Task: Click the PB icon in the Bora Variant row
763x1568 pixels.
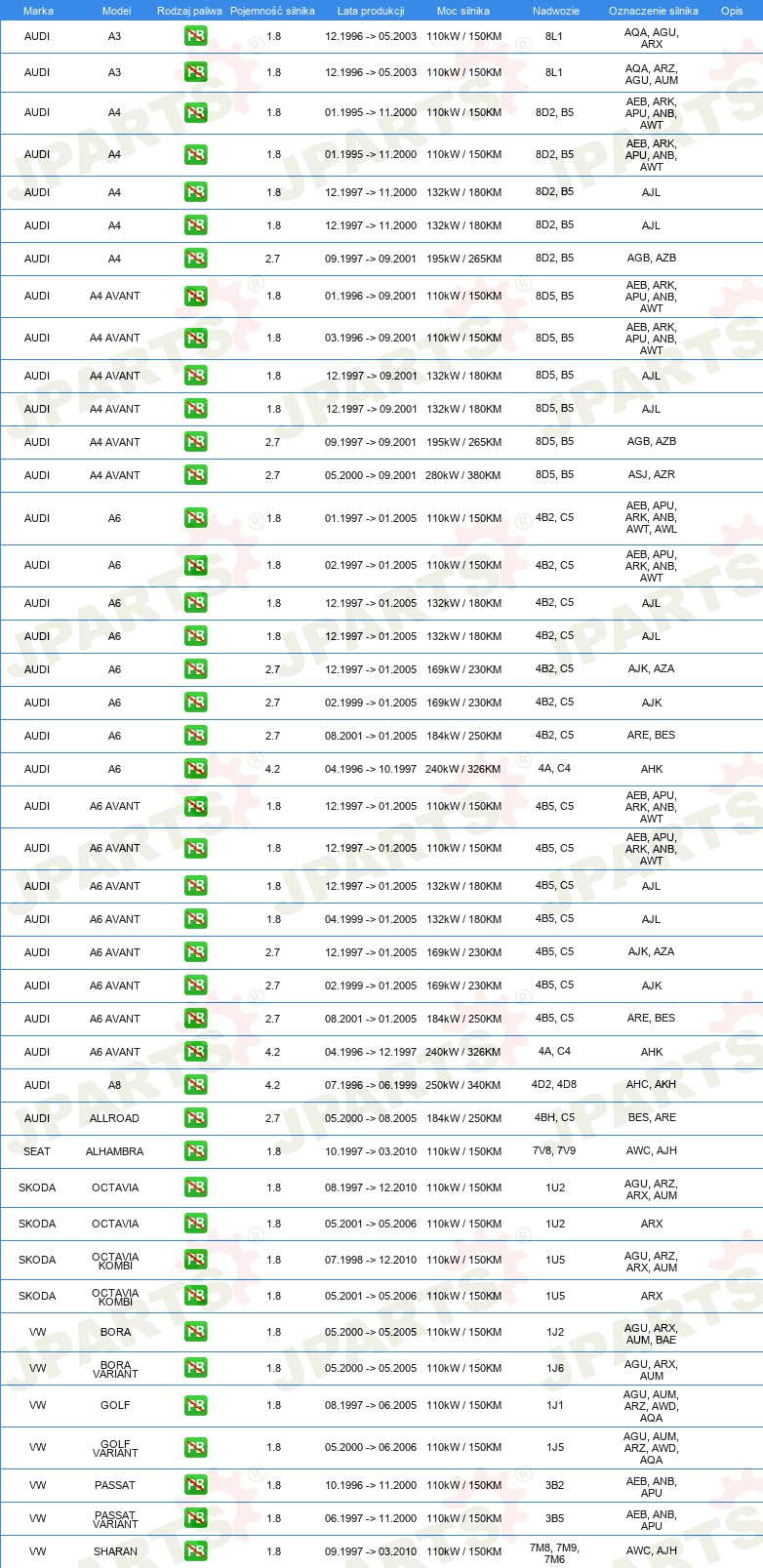Action: coord(196,1368)
